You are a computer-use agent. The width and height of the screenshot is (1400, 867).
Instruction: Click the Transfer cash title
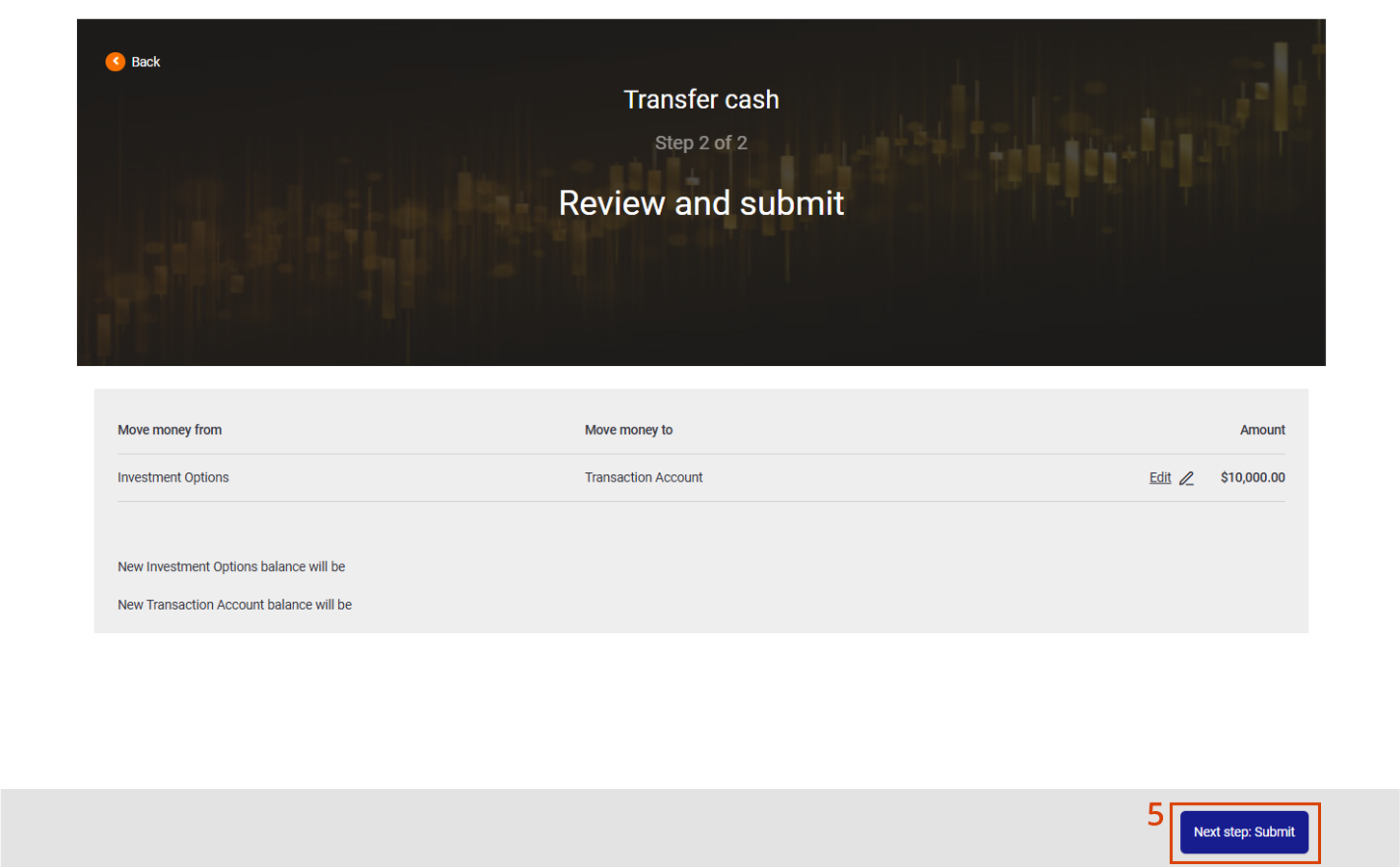tap(700, 99)
